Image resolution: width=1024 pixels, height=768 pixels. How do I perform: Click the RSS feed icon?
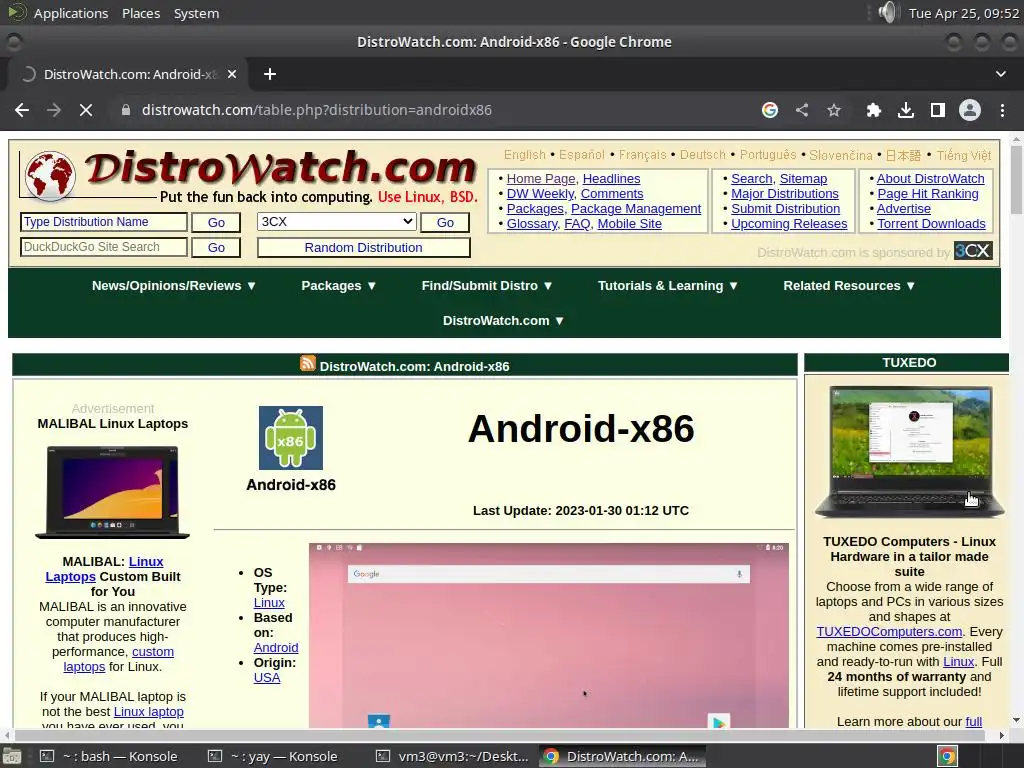[x=308, y=363]
